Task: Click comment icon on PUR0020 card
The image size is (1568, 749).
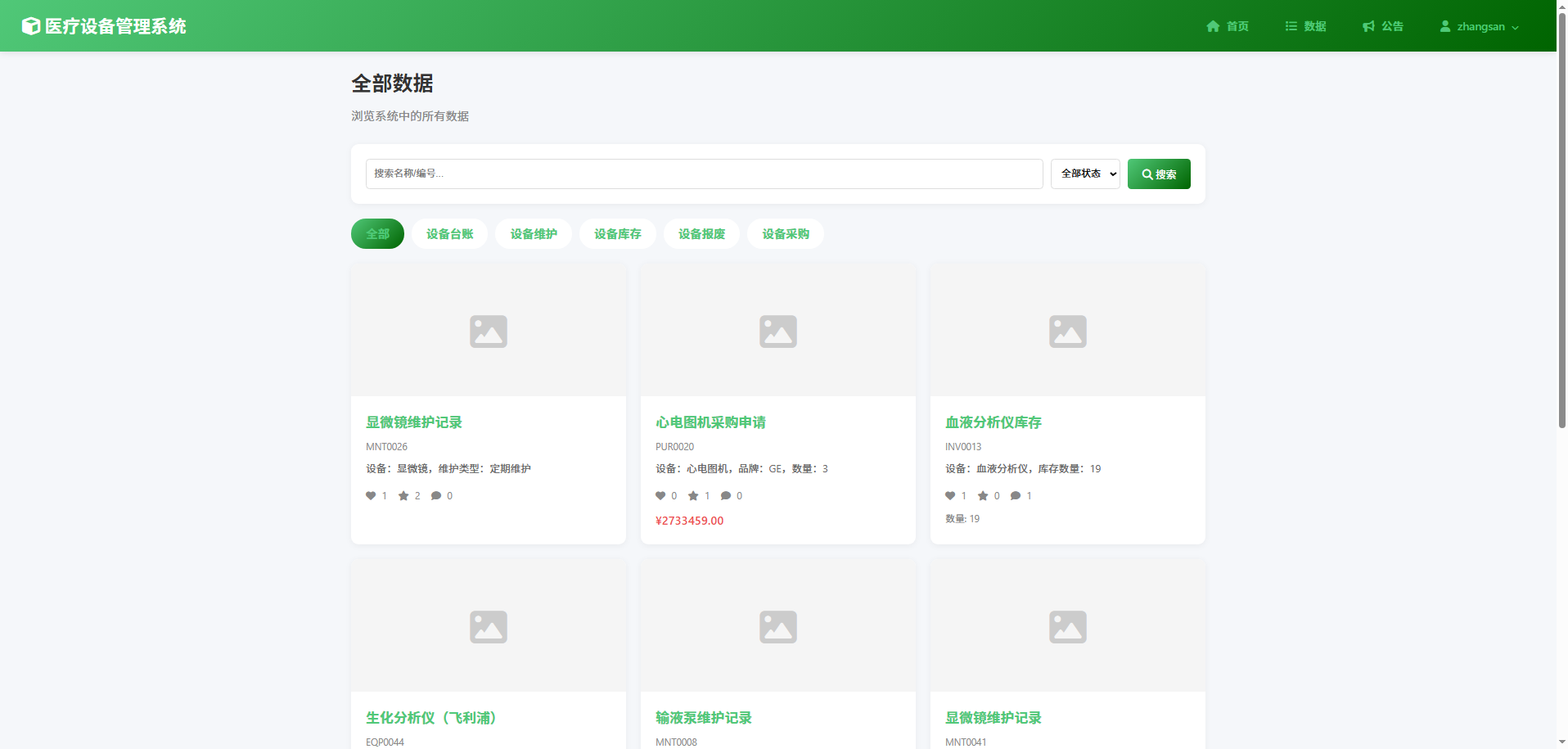Action: point(726,496)
